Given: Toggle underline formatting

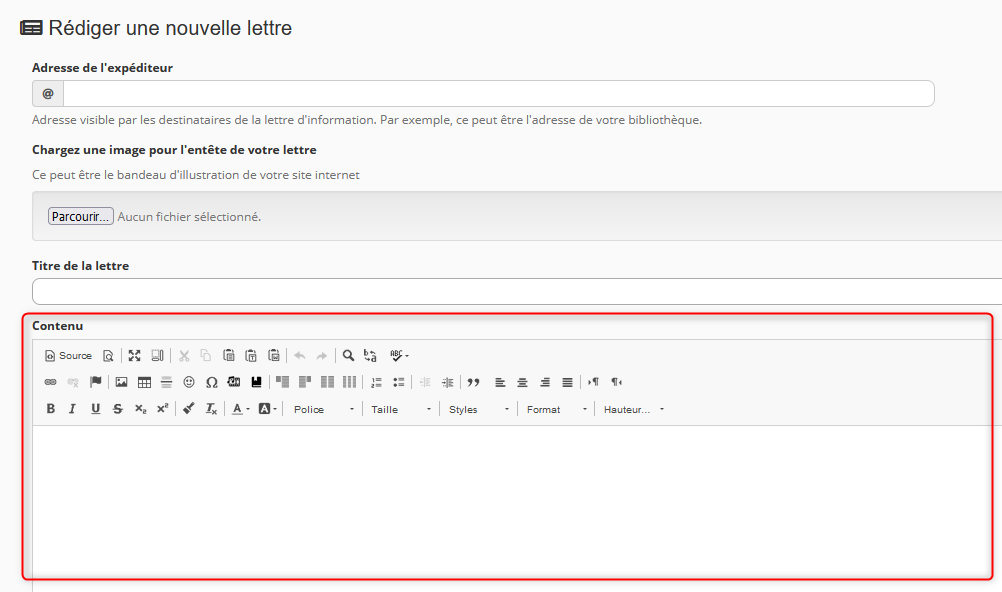Looking at the screenshot, I should click(x=95, y=409).
